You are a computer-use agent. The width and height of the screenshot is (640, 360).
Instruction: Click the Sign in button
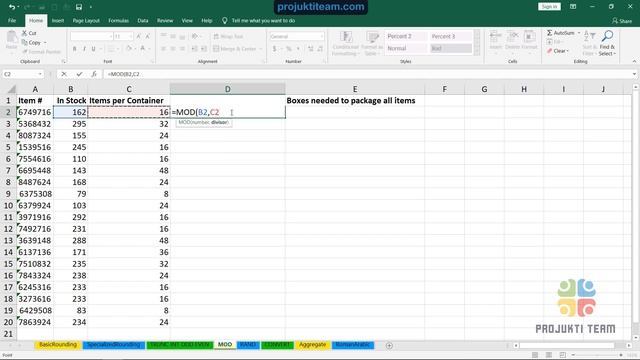pyautogui.click(x=549, y=7)
